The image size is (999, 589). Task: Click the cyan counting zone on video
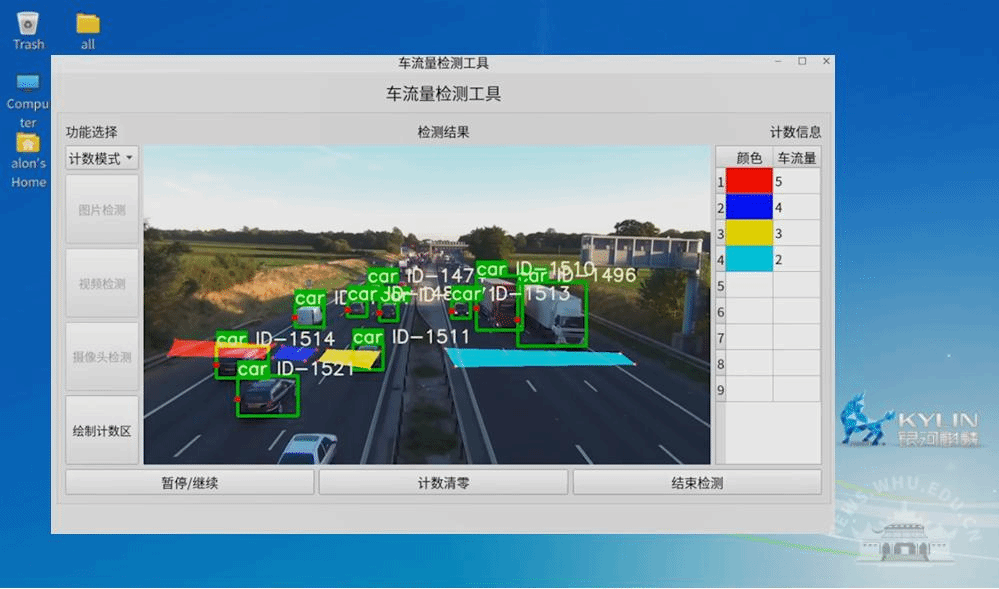coord(538,358)
